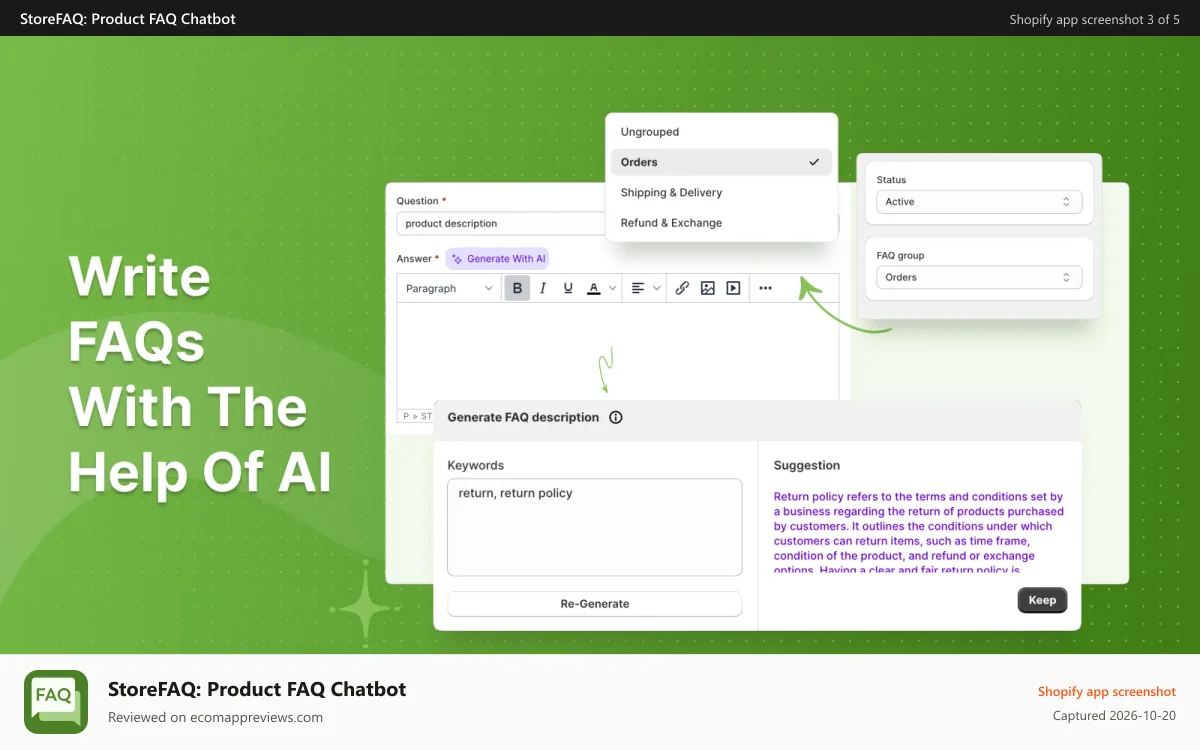Click 'Captured 2026-10-20' text
Image resolution: width=1200 pixels, height=750 pixels.
coord(1115,716)
